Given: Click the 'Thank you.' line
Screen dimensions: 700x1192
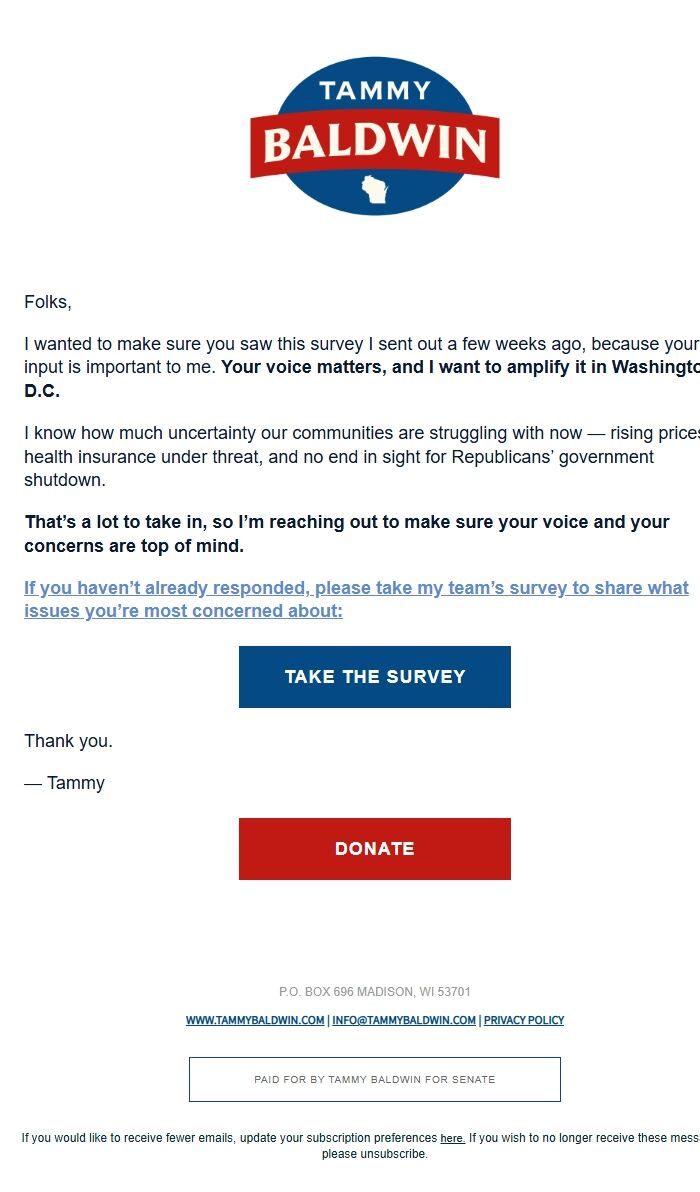Looking at the screenshot, I should [x=69, y=742].
